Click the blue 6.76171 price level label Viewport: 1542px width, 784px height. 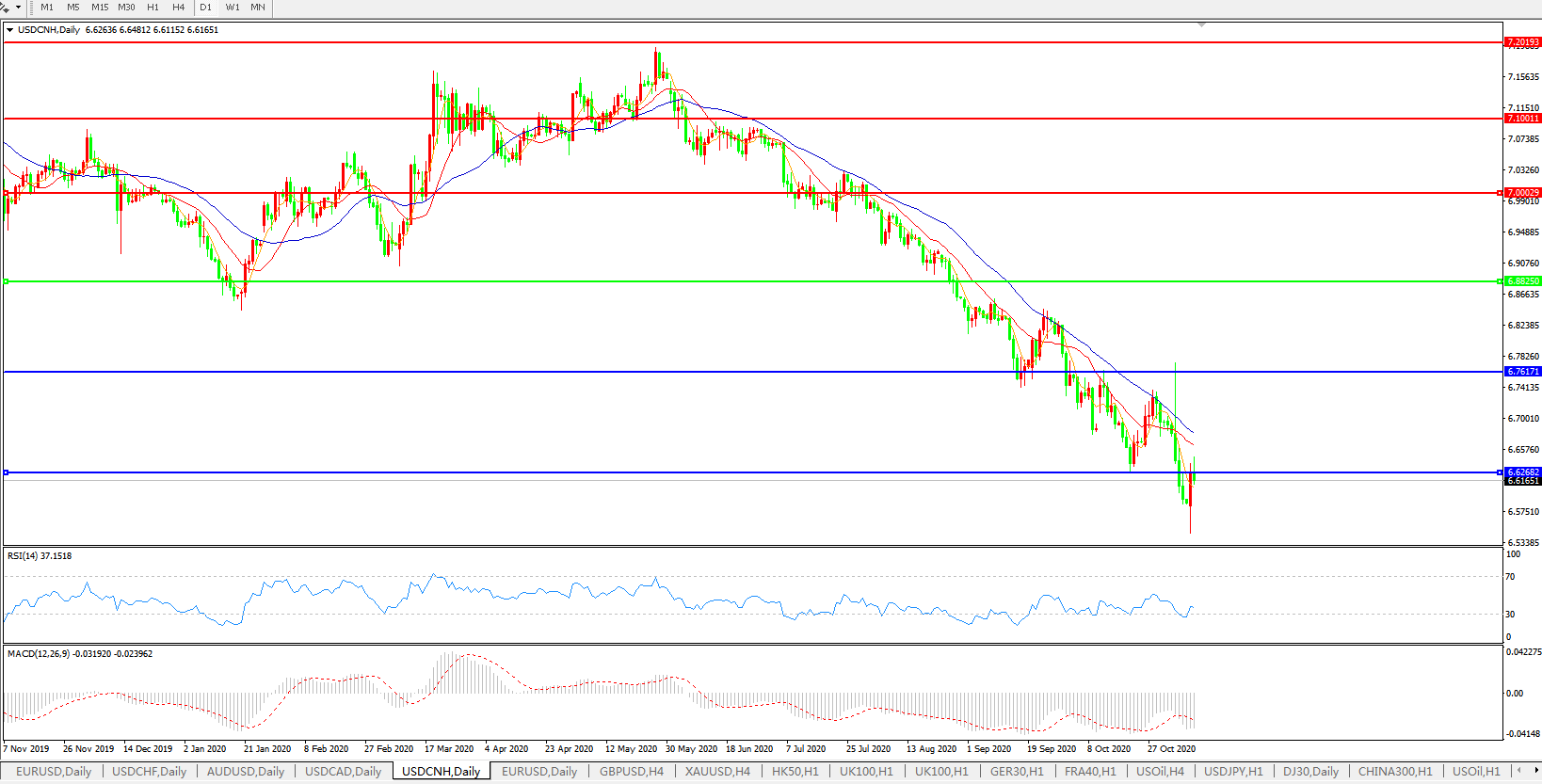point(1522,372)
